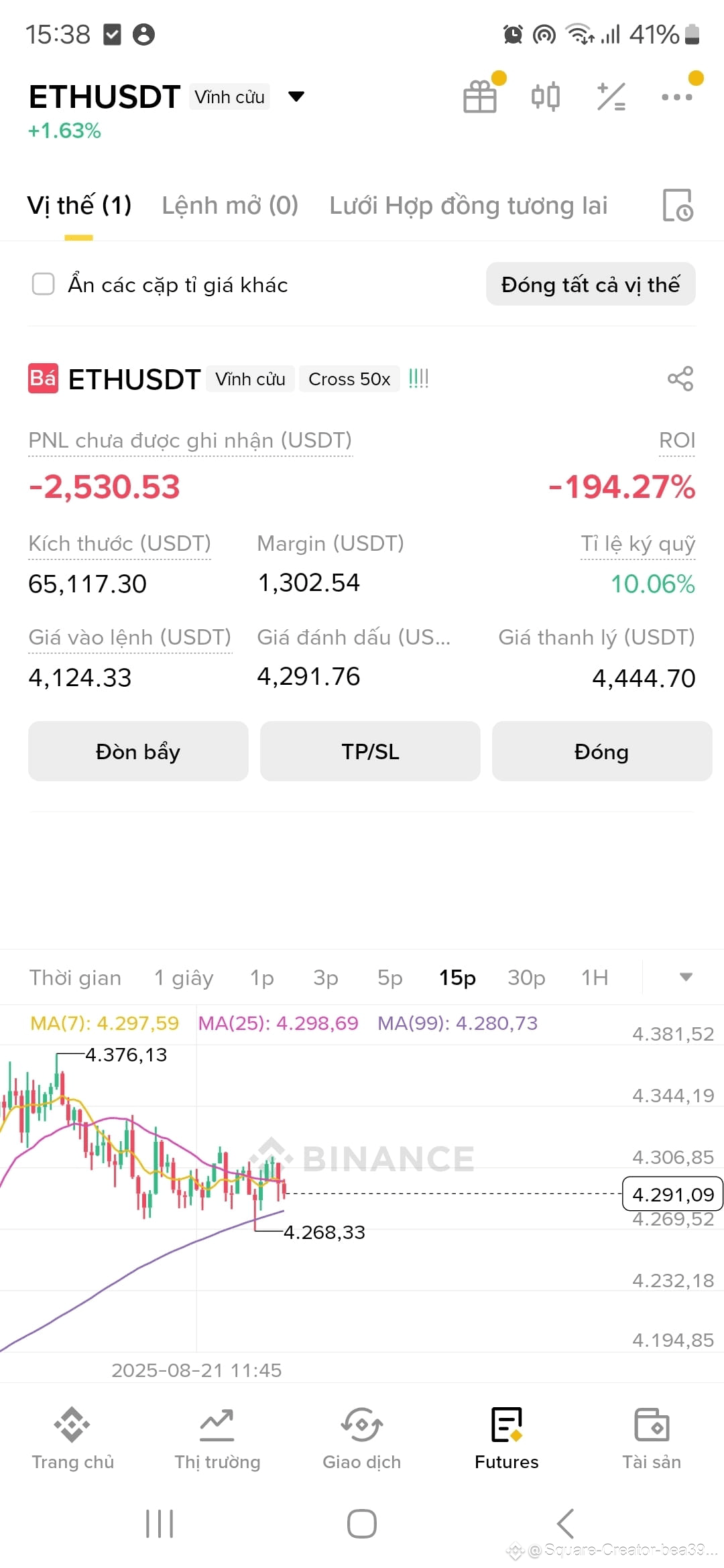This screenshot has width=724, height=1568.
Task: Tap the 4.291,09 current price label
Action: click(x=673, y=1194)
